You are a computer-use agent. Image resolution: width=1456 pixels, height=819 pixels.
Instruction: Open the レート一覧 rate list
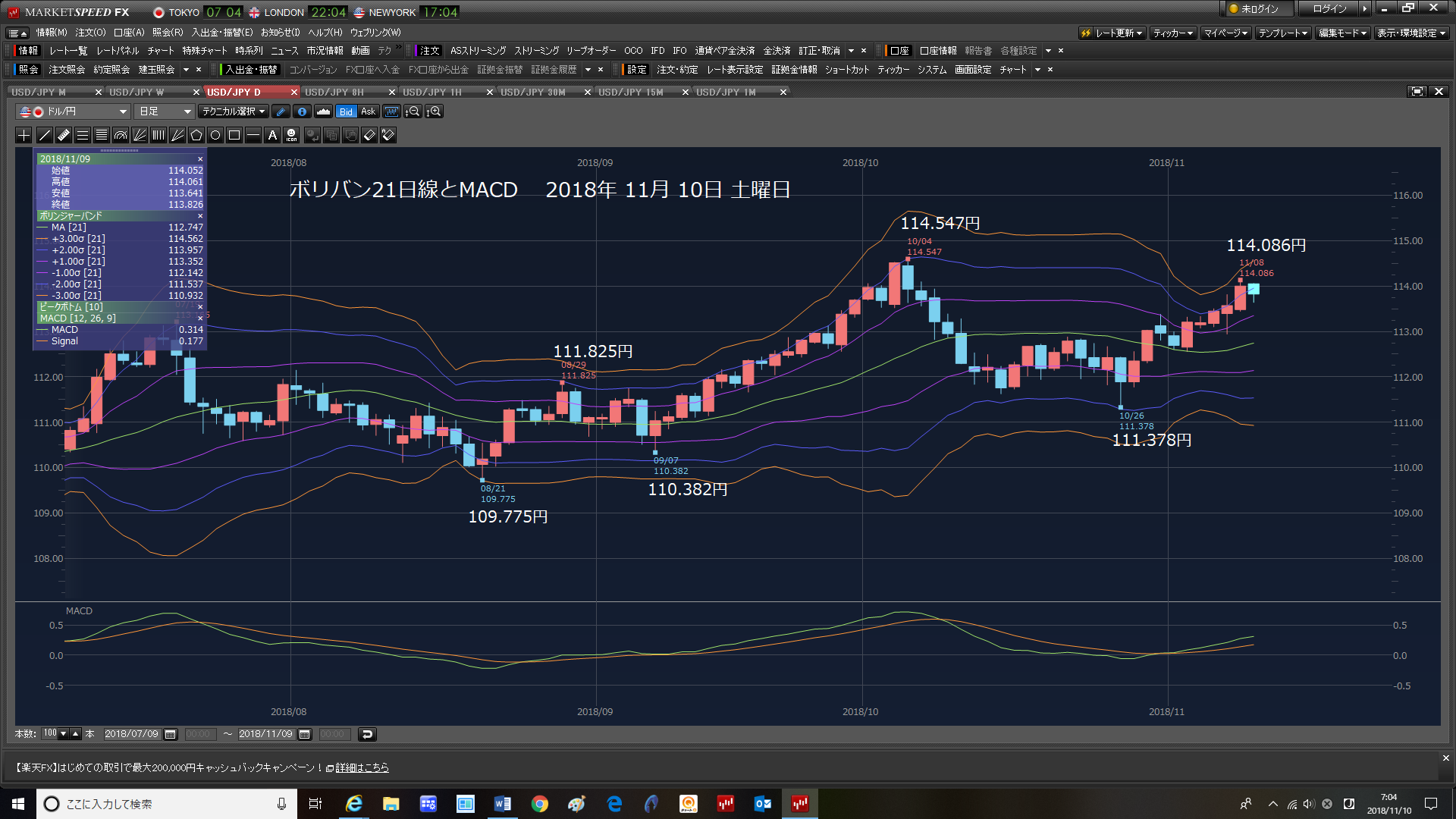pyautogui.click(x=68, y=51)
